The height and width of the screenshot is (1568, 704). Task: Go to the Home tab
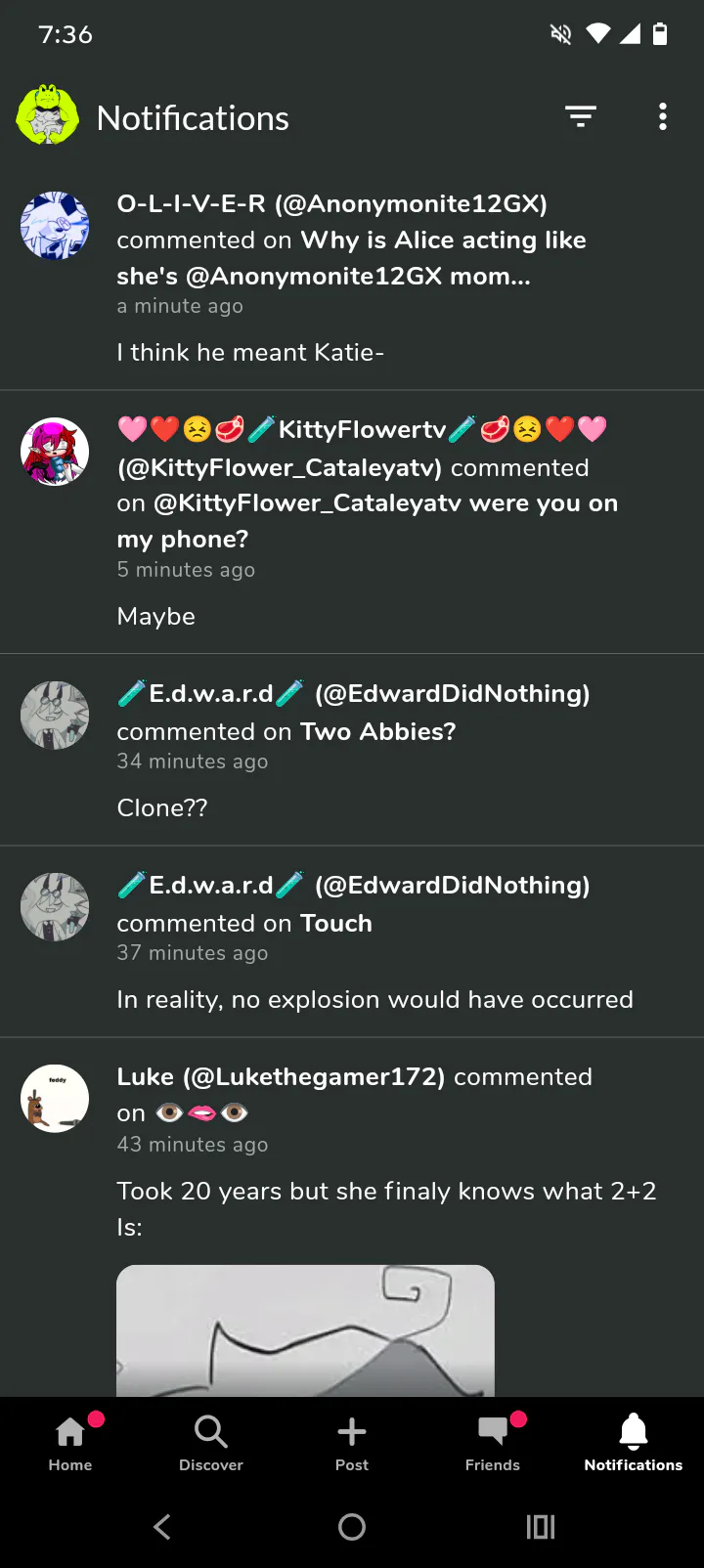coord(70,1442)
